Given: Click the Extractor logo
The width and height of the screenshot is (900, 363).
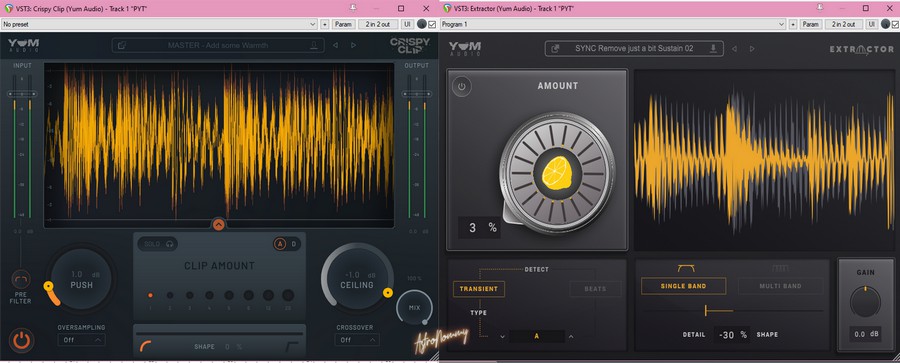Looking at the screenshot, I should [x=861, y=49].
